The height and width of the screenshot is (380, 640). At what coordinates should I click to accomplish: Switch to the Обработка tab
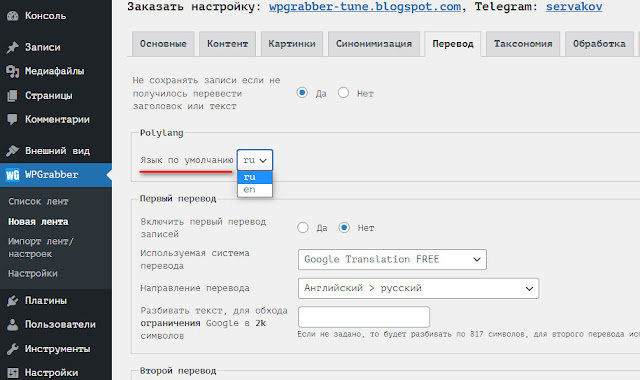click(599, 44)
